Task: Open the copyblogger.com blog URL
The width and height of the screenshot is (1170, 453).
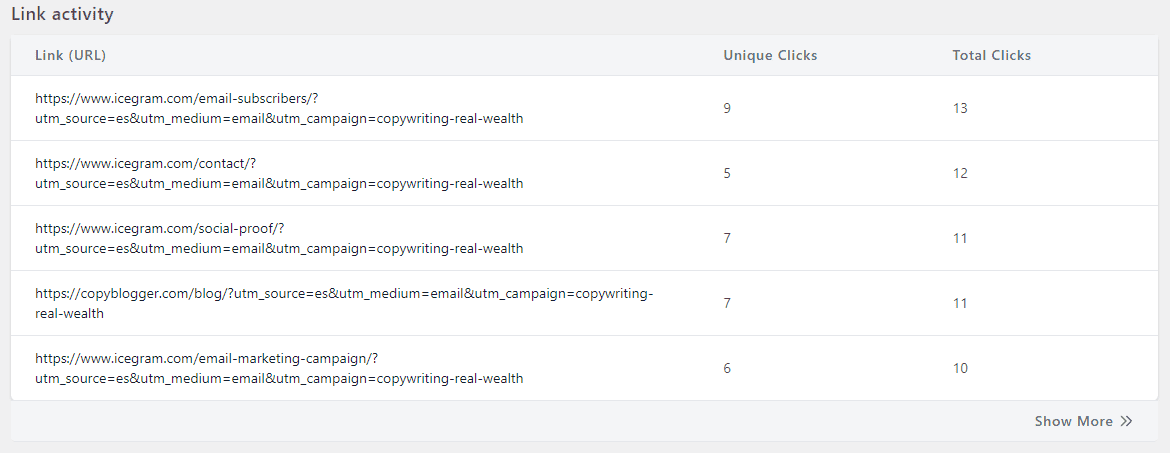Action: pyautogui.click(x=344, y=303)
